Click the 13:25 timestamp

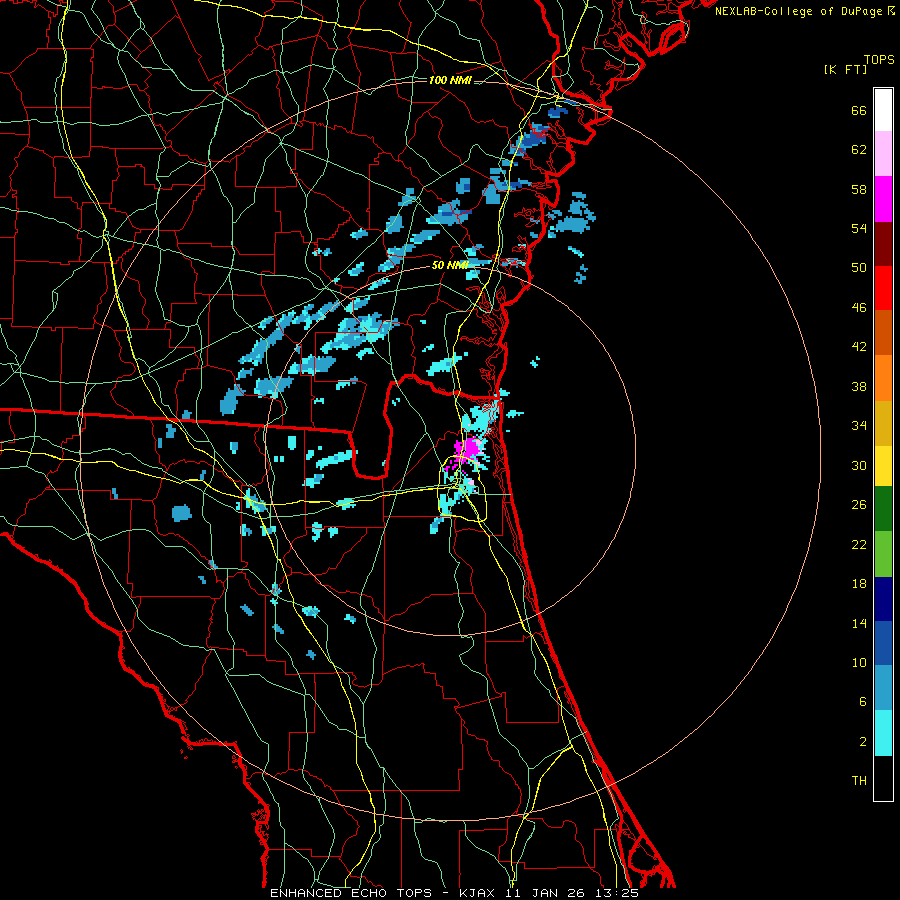click(617, 893)
